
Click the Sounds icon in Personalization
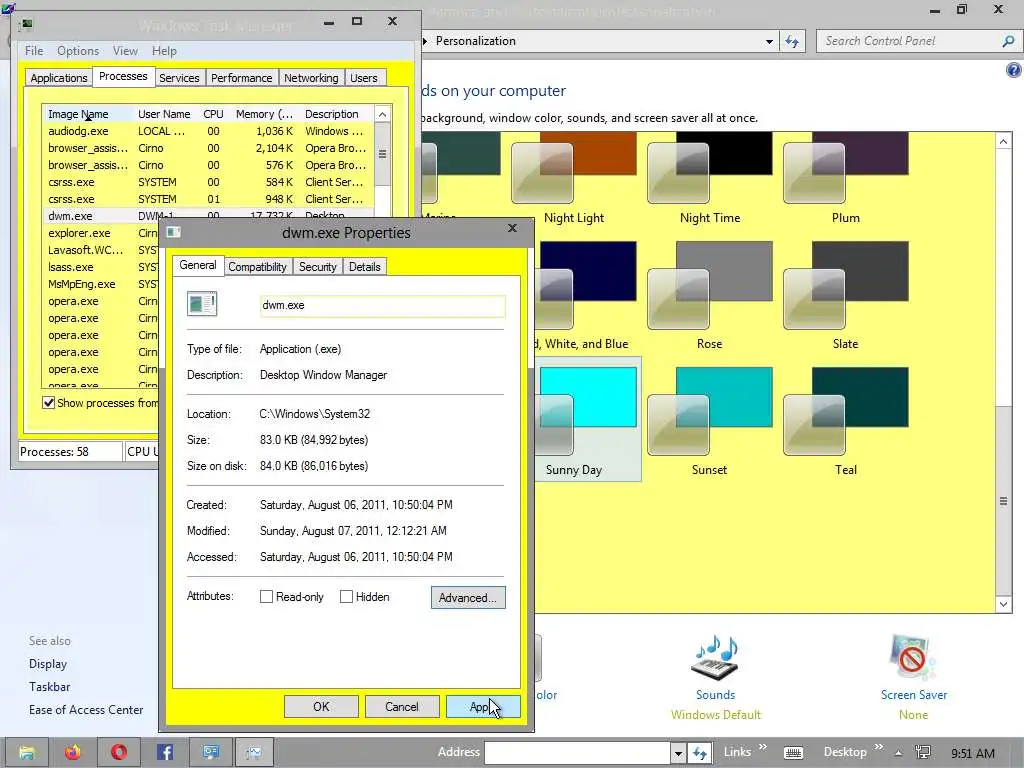[715, 658]
